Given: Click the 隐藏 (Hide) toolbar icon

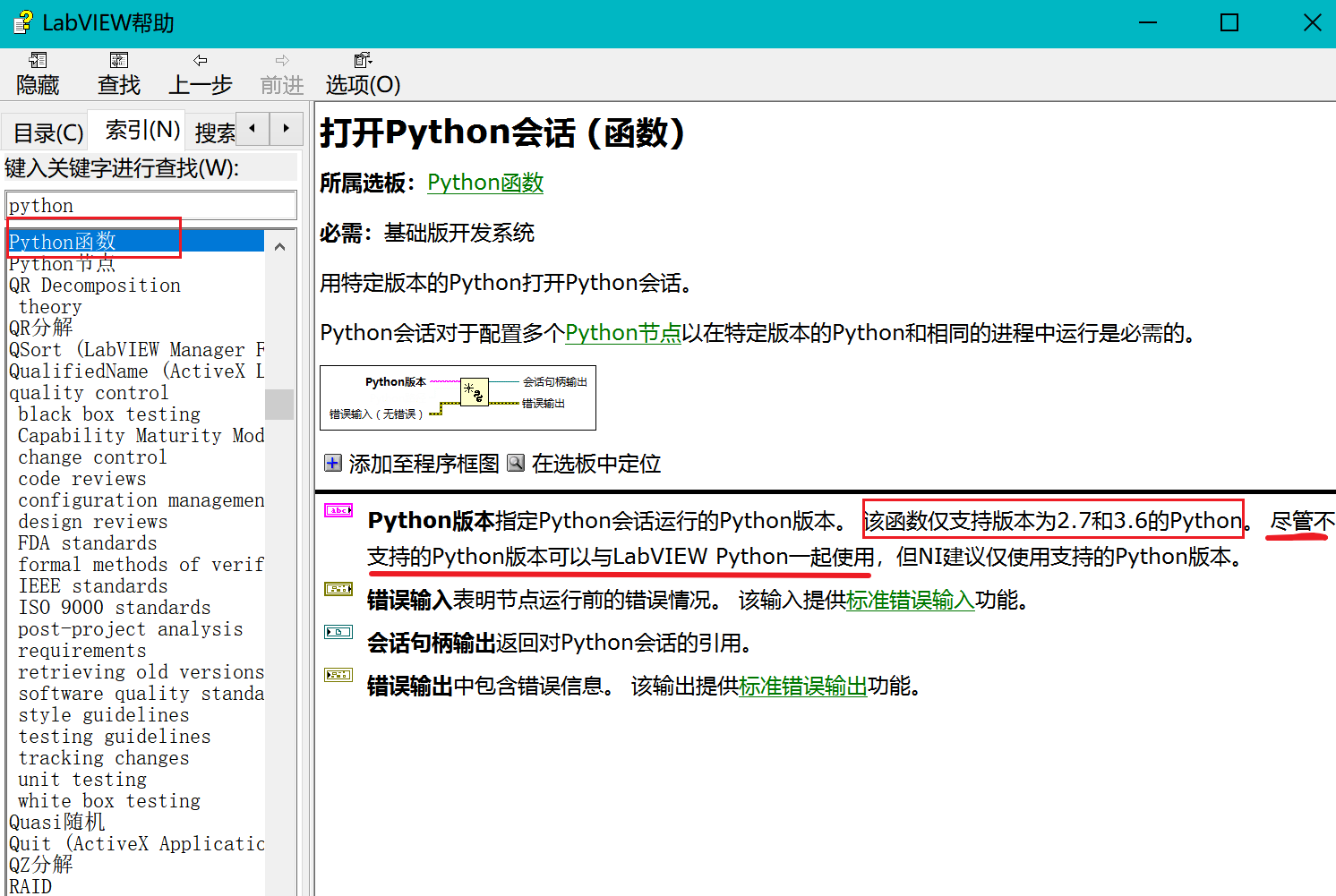Looking at the screenshot, I should click(x=38, y=61).
